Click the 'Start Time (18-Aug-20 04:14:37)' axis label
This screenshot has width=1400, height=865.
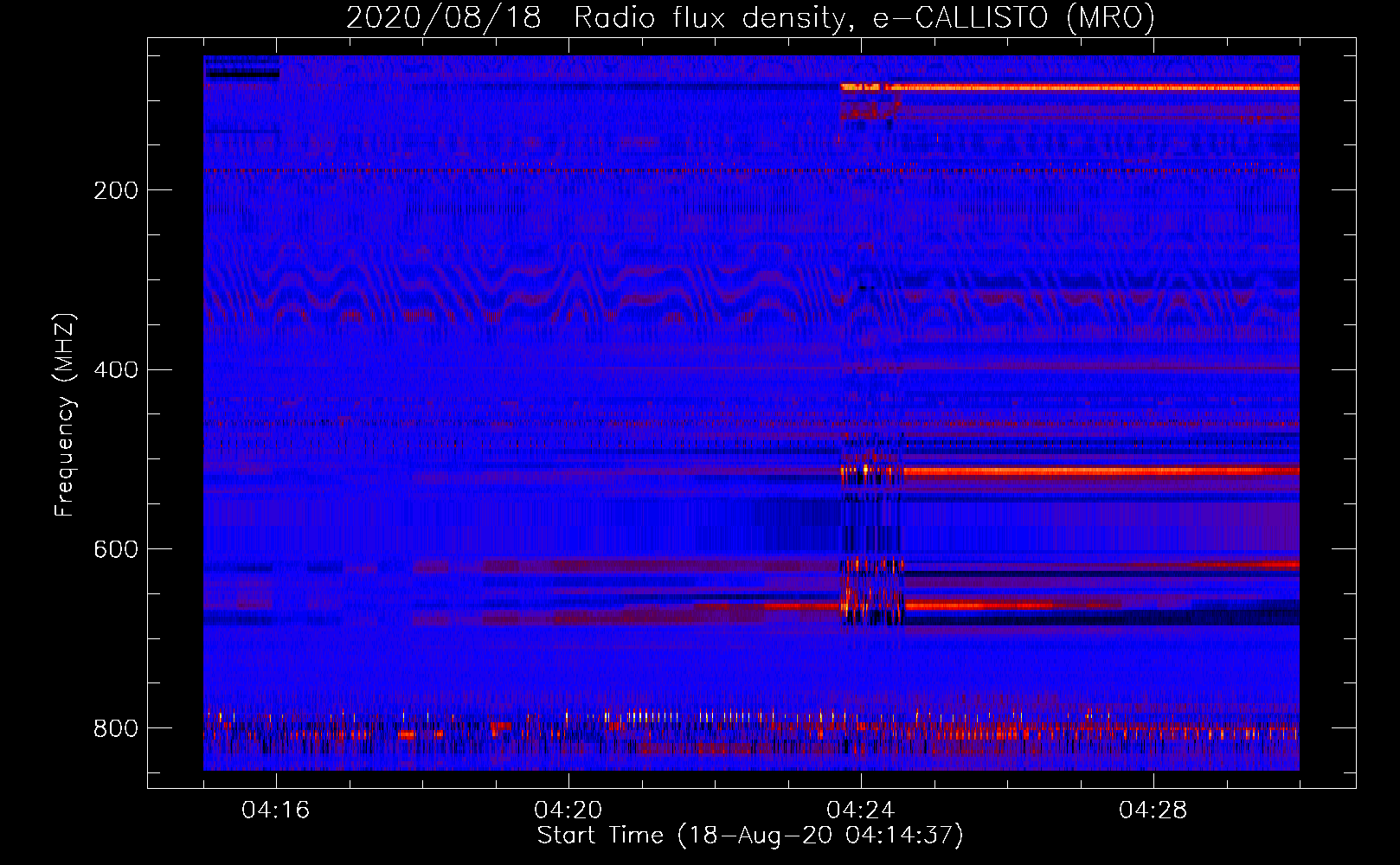tap(750, 836)
